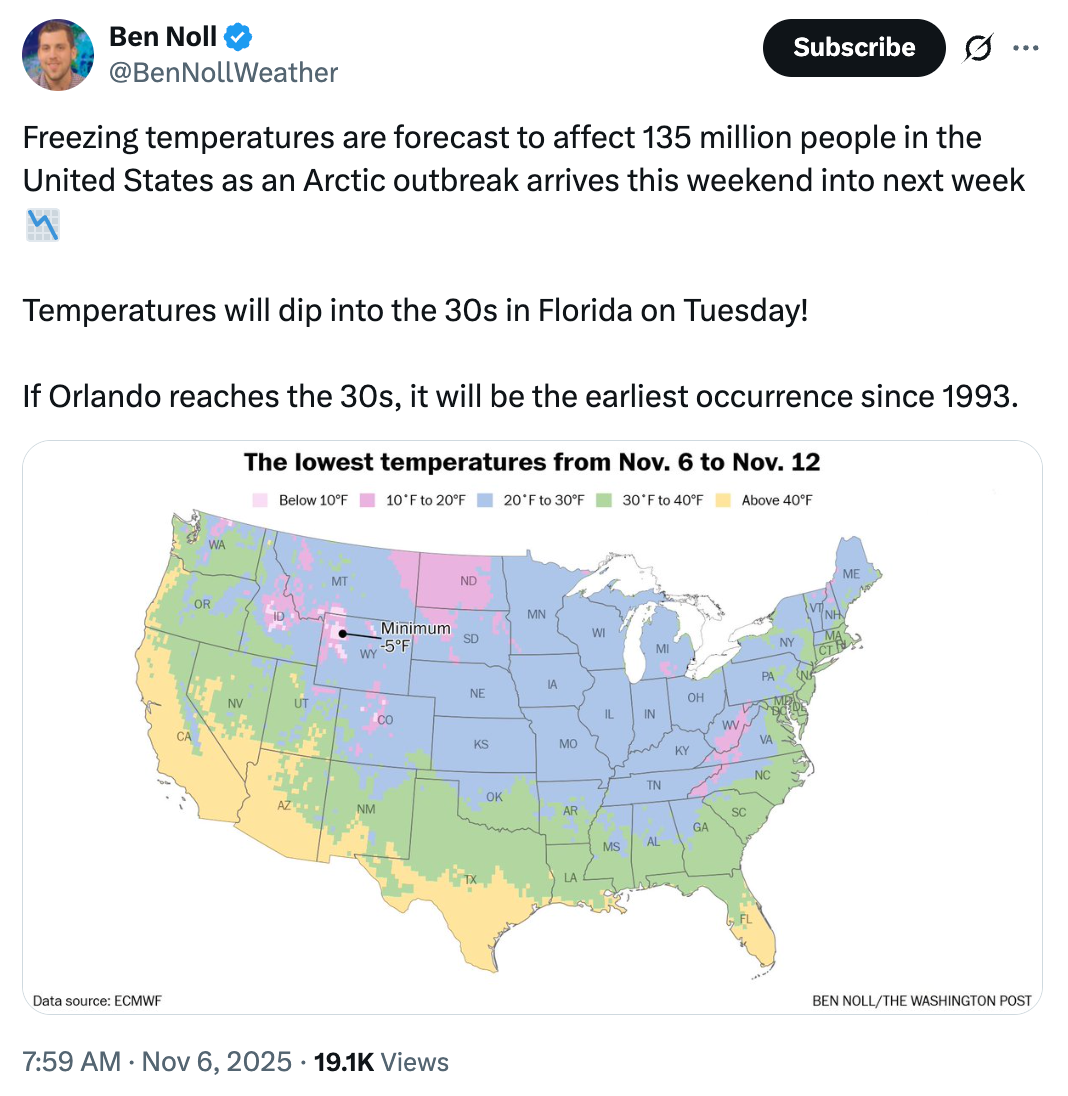
Task: Click the Minimum -5°F marker dot
Action: [342, 633]
